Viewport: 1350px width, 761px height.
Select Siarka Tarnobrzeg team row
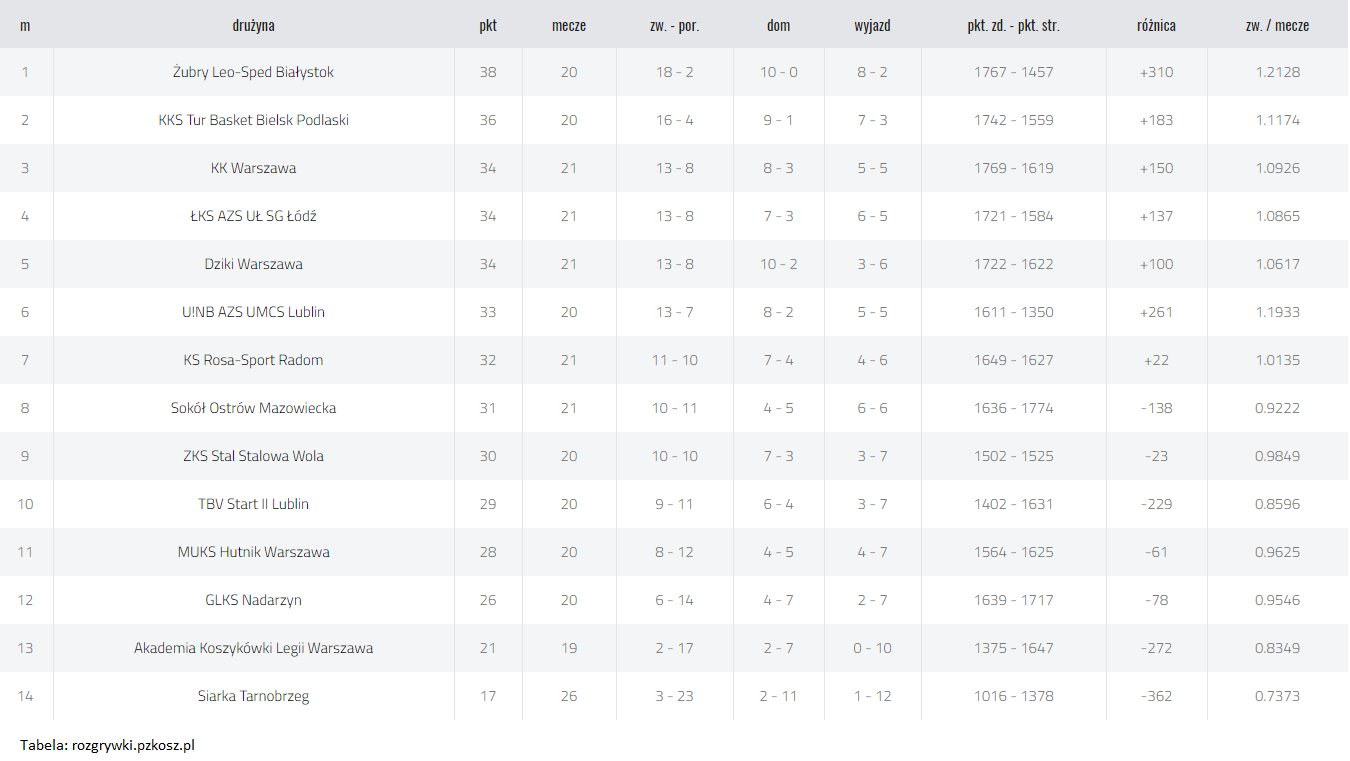674,696
